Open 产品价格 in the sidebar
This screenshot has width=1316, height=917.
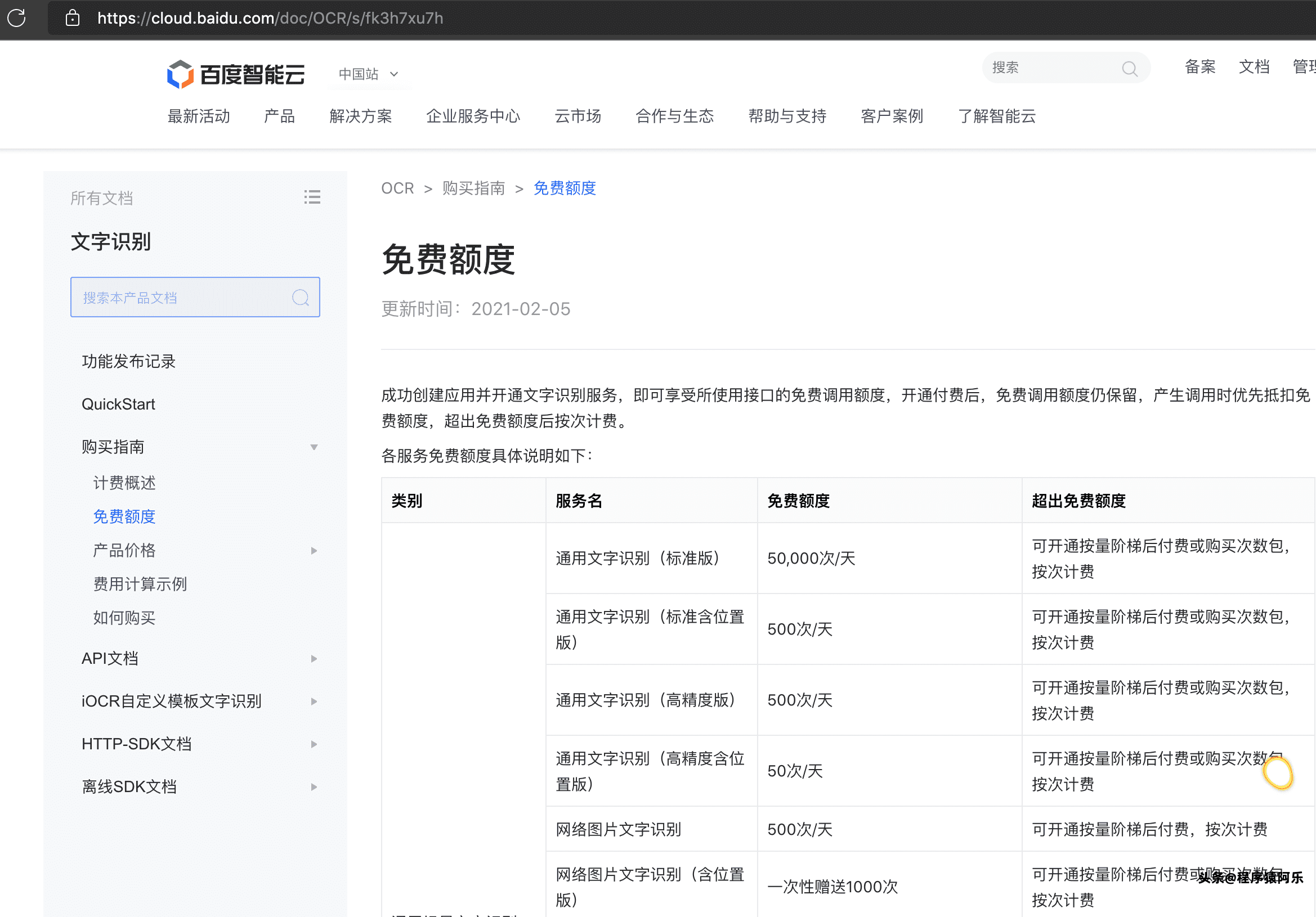click(x=124, y=550)
